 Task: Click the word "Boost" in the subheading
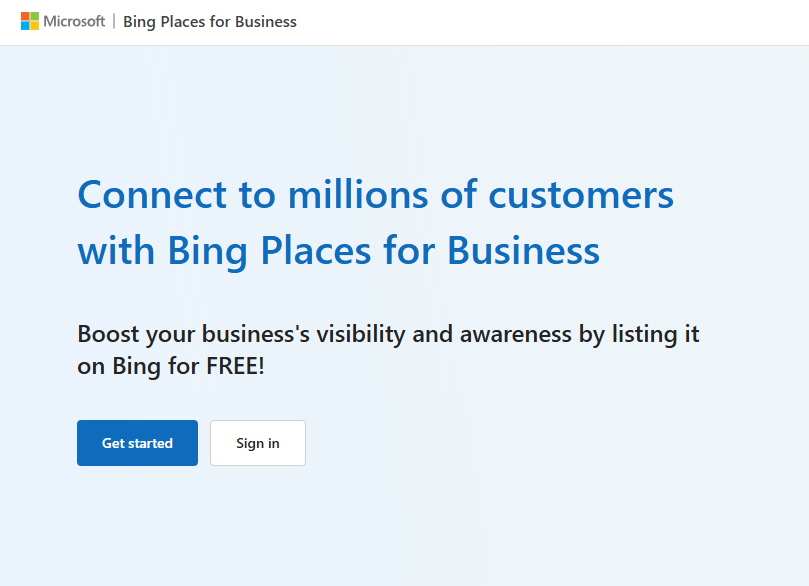click(x=107, y=334)
